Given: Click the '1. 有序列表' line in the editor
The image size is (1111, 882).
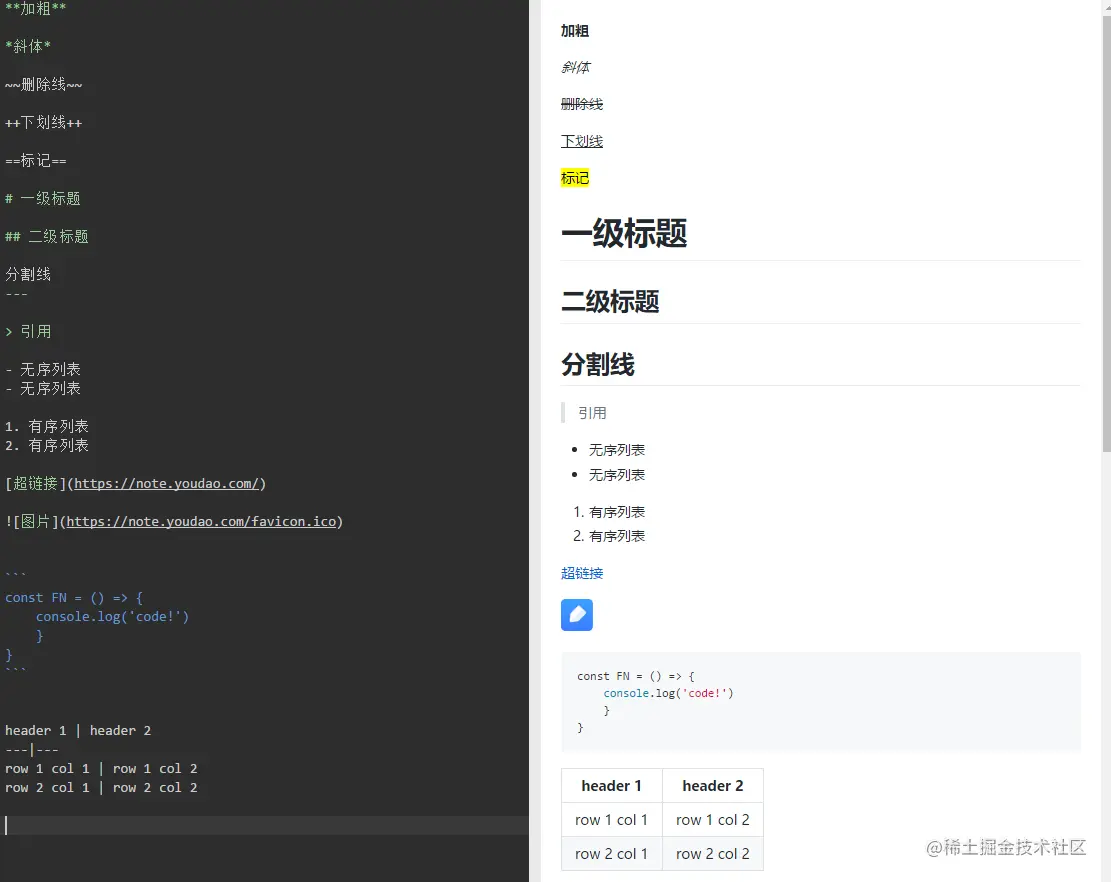Looking at the screenshot, I should coord(47,426).
